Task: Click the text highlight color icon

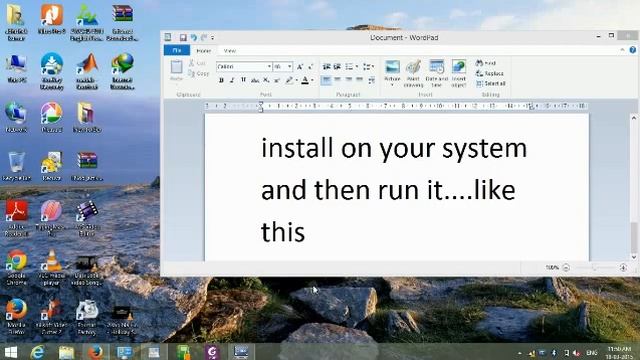Action: [289, 80]
